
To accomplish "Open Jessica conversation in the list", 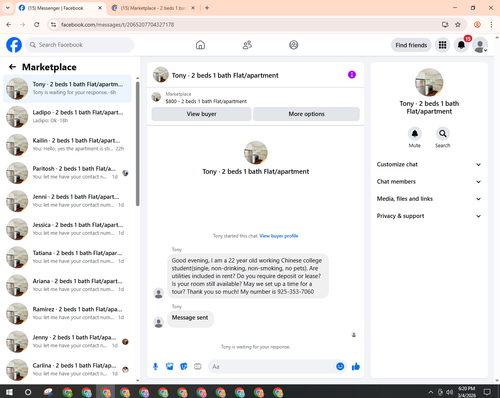I will coord(67,229).
